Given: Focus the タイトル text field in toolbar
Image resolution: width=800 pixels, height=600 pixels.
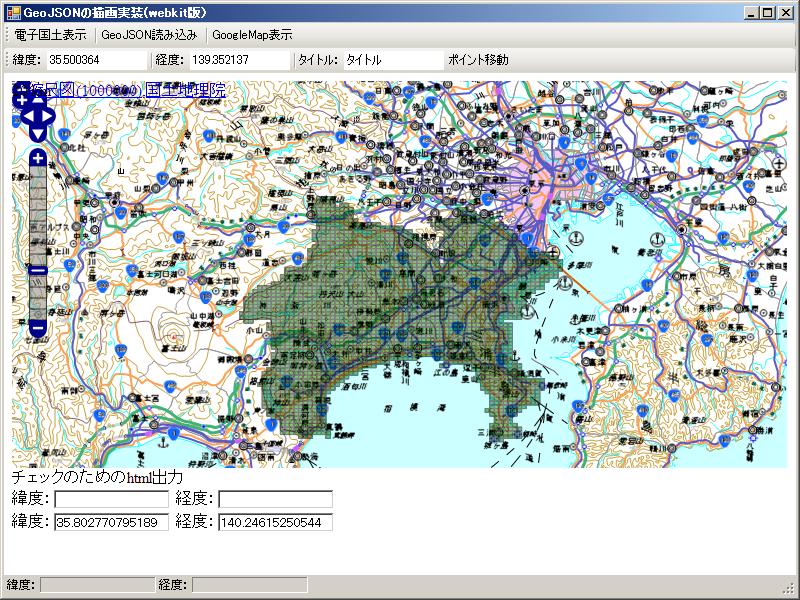Looking at the screenshot, I should pos(392,60).
